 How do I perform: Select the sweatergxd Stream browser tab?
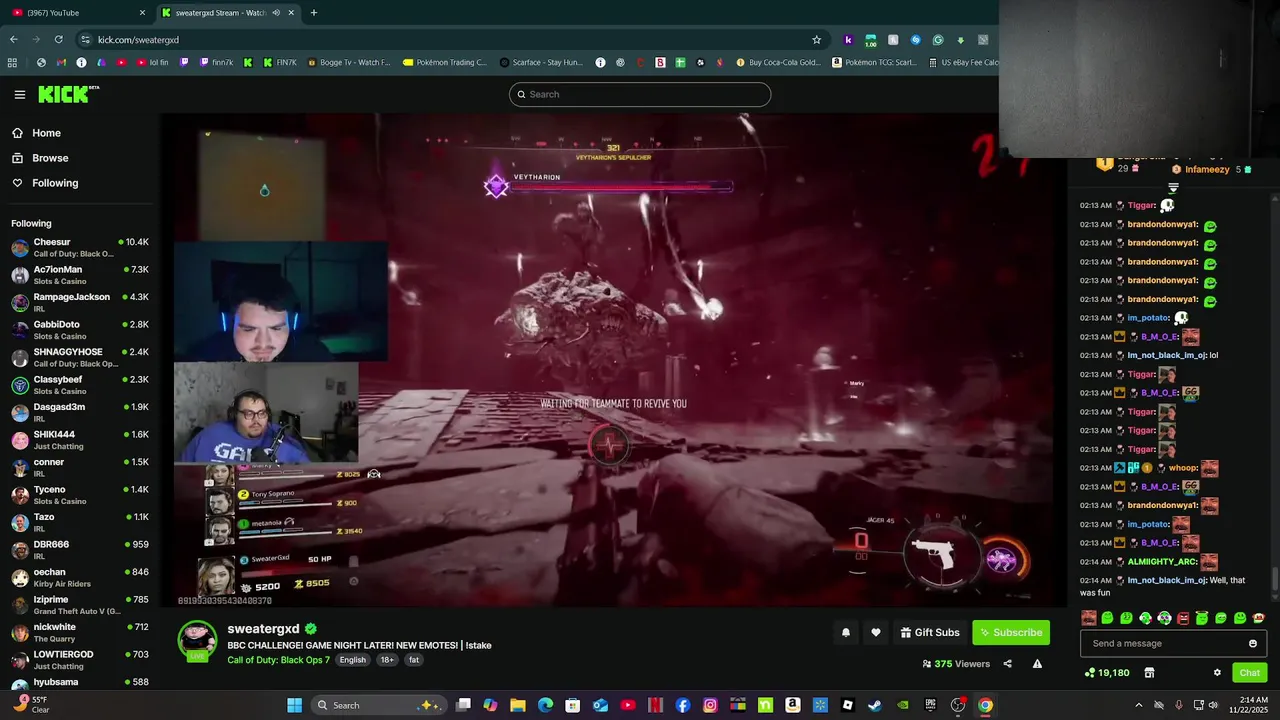[227, 12]
